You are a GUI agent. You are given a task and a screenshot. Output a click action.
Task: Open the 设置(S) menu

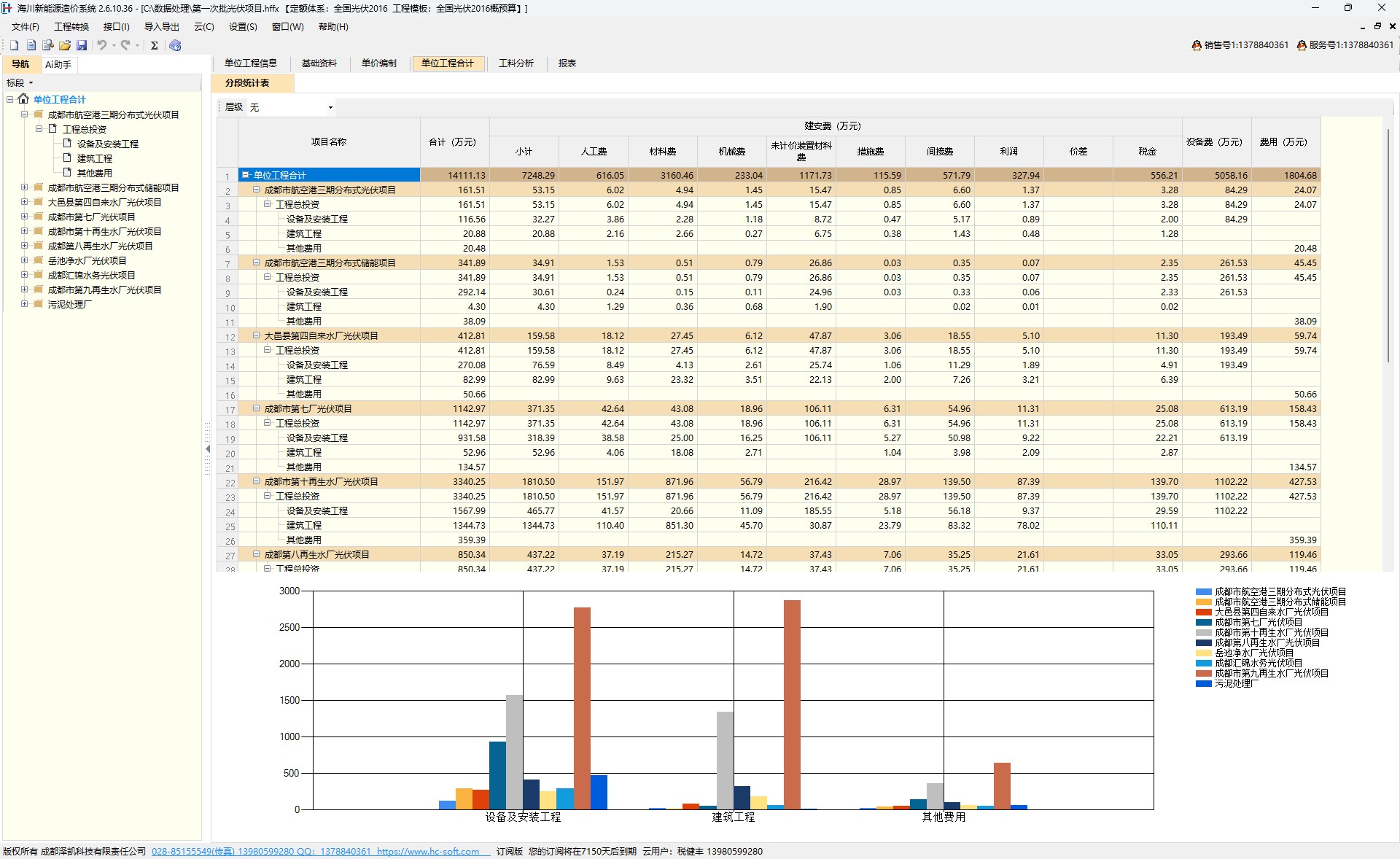tap(243, 27)
